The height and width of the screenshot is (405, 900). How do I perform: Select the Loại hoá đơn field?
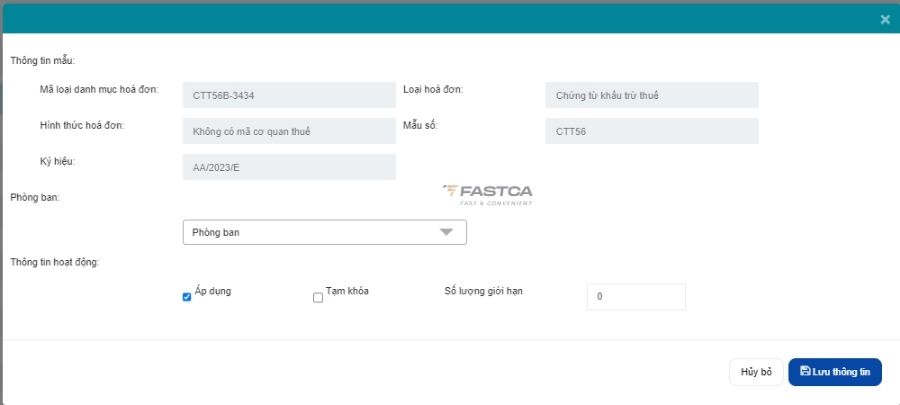[x=651, y=95]
